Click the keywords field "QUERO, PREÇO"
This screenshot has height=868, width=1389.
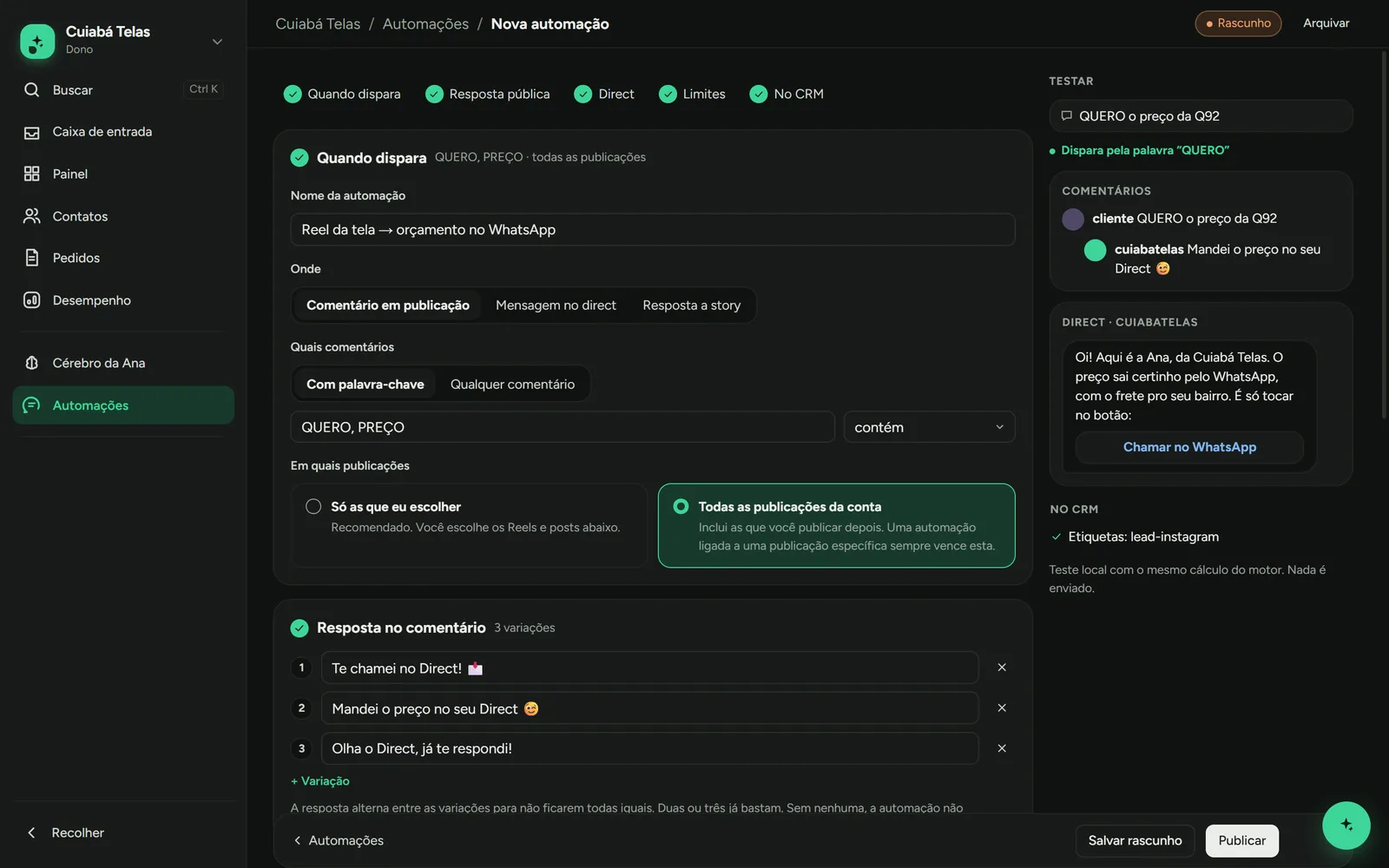point(563,427)
